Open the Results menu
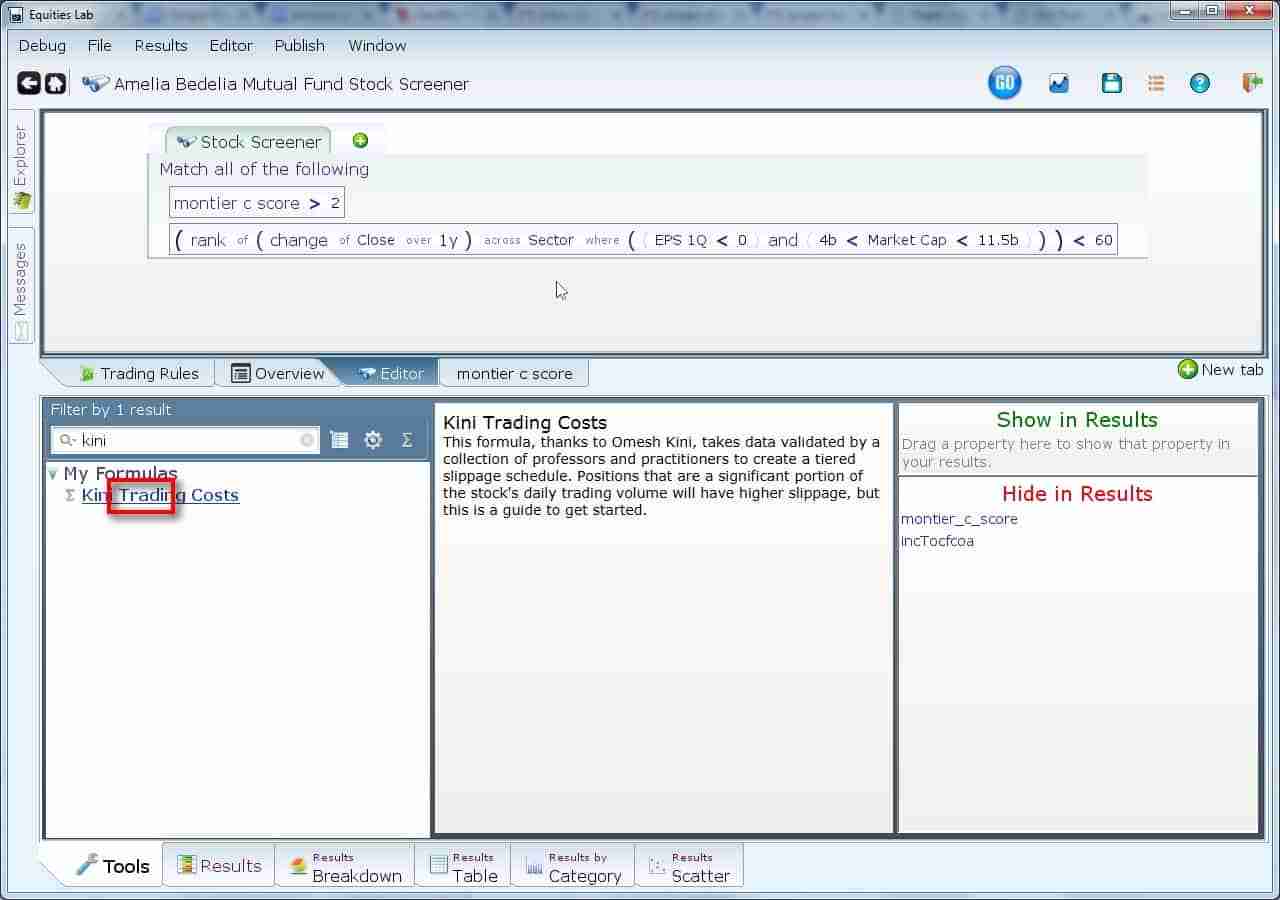 click(x=160, y=46)
